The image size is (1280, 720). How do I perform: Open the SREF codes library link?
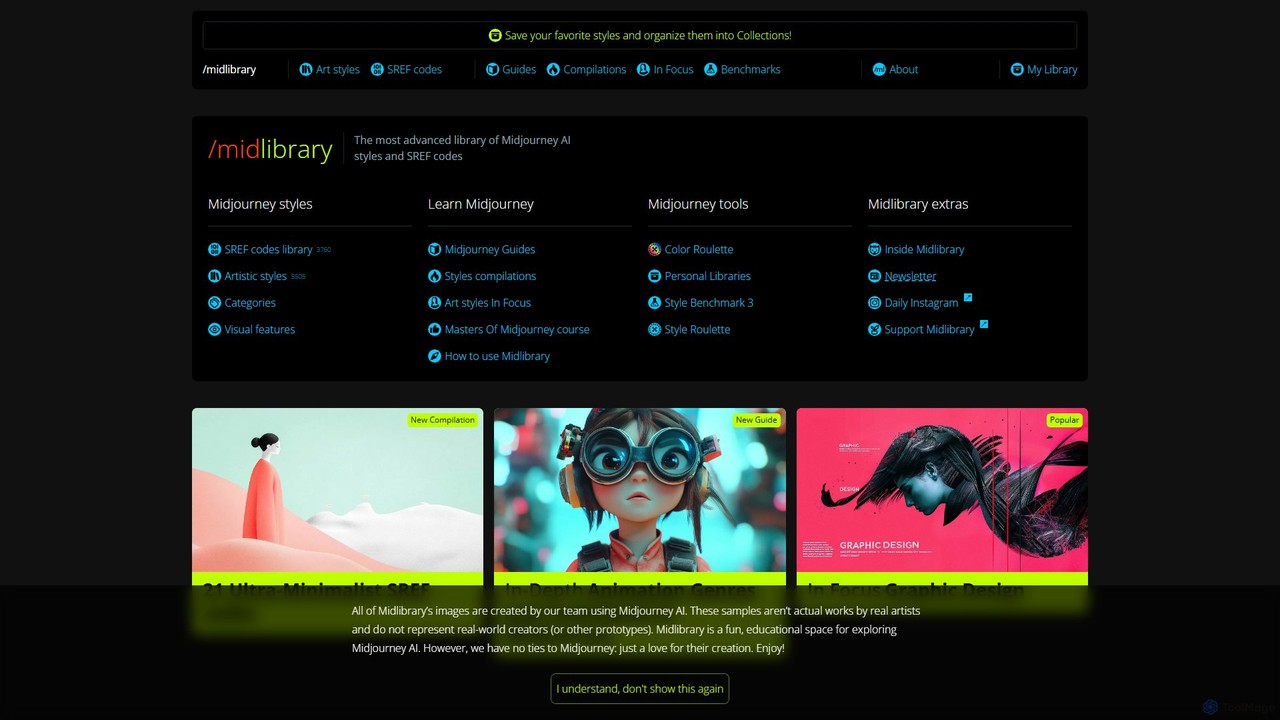(x=269, y=249)
